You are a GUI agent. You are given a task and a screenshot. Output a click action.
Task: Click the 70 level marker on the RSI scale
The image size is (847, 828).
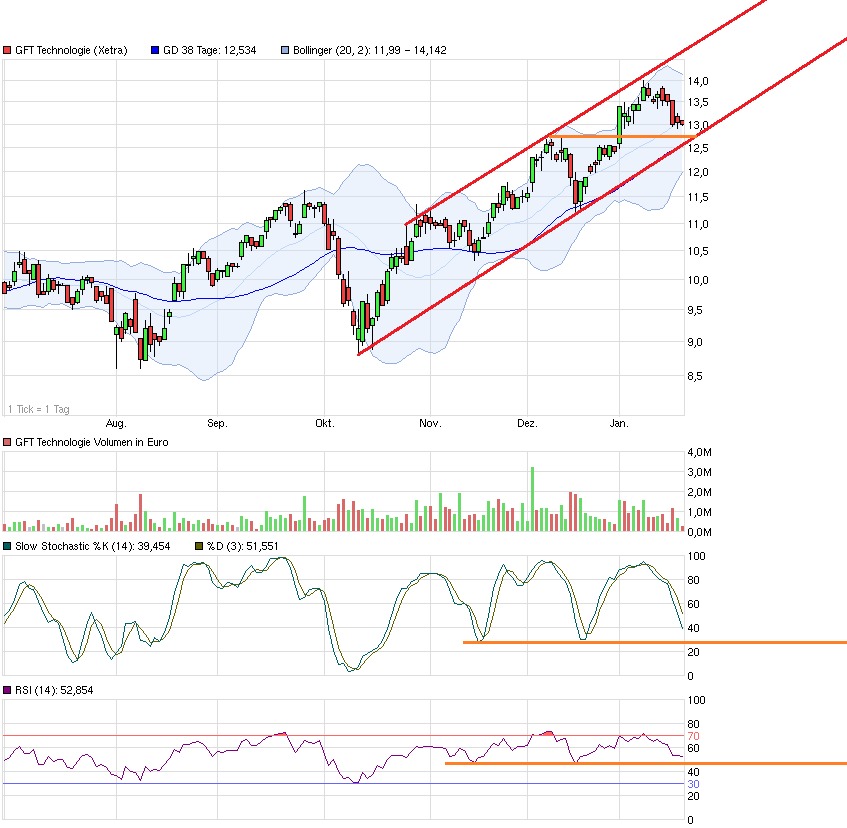[692, 735]
